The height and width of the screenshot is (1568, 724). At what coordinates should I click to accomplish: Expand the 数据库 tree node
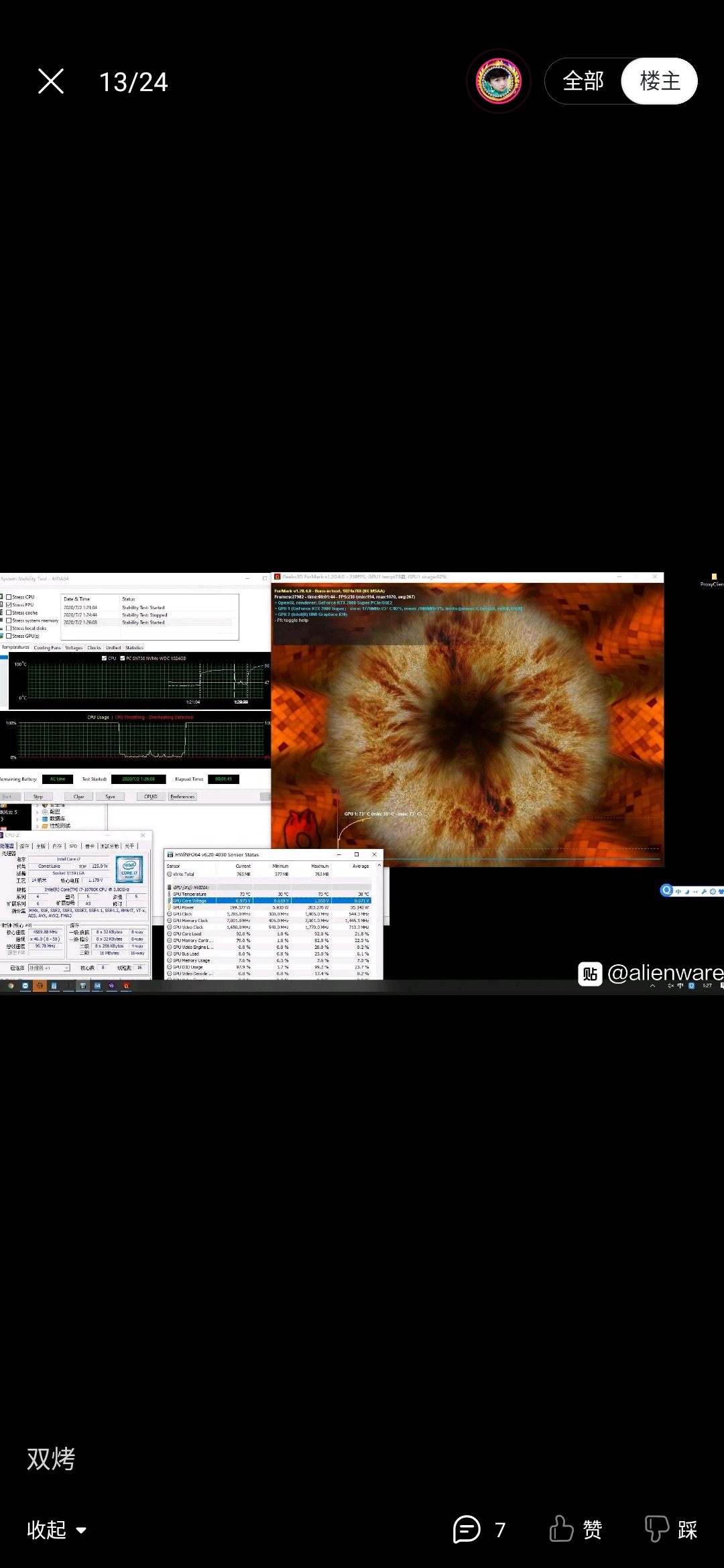pos(38,819)
